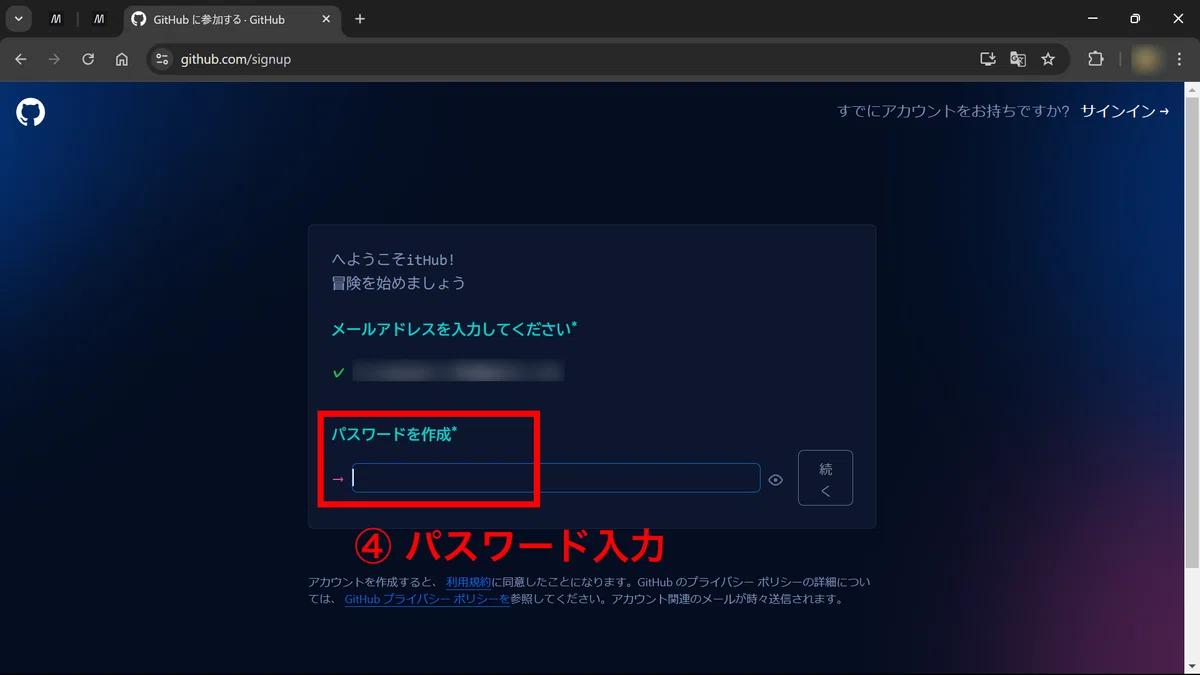Go back with browser back arrow
Viewport: 1200px width, 675px height.
[x=21, y=59]
